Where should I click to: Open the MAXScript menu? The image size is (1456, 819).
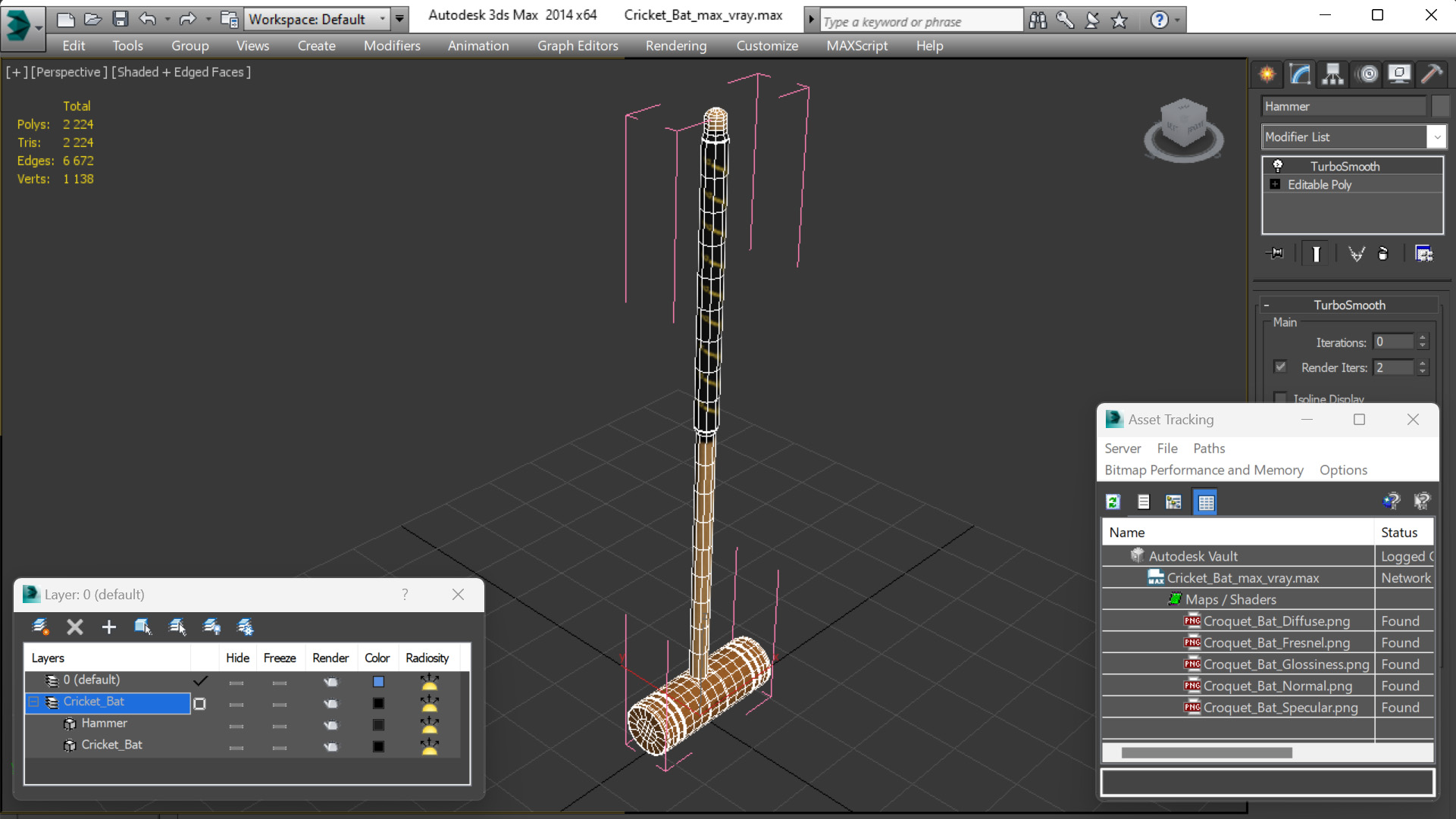[856, 45]
